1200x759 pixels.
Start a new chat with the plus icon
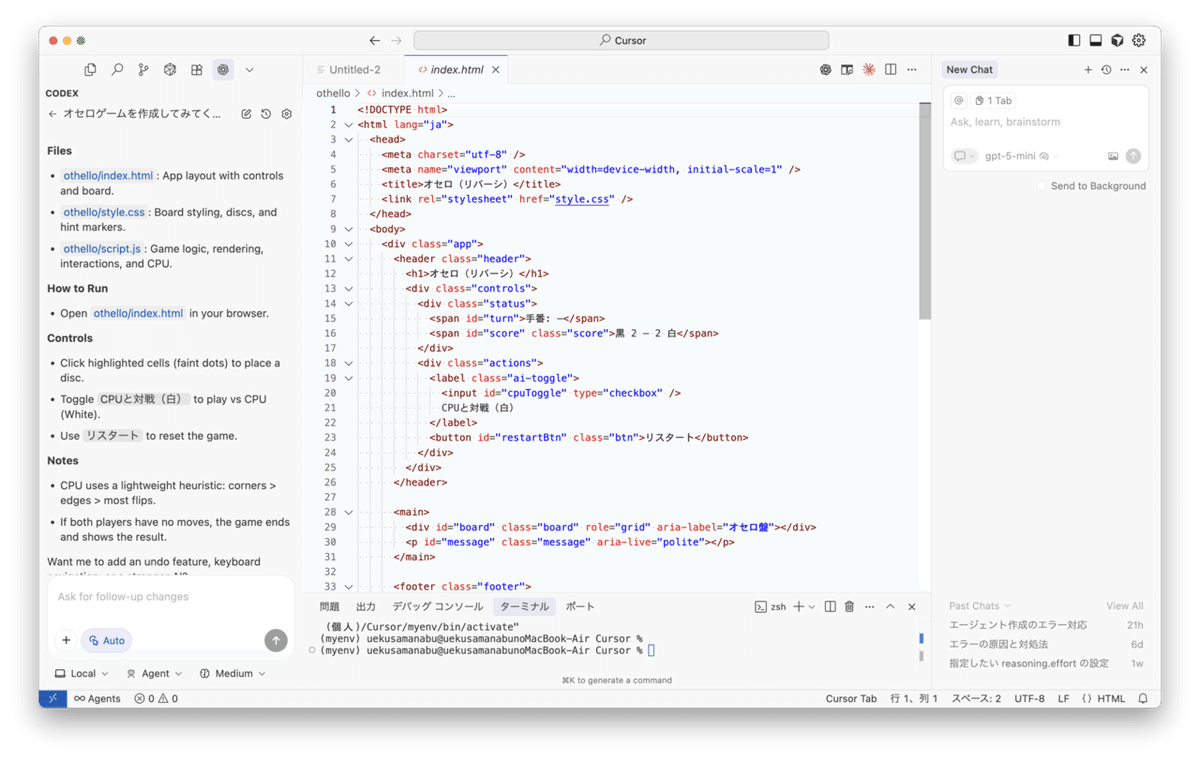coord(1088,70)
